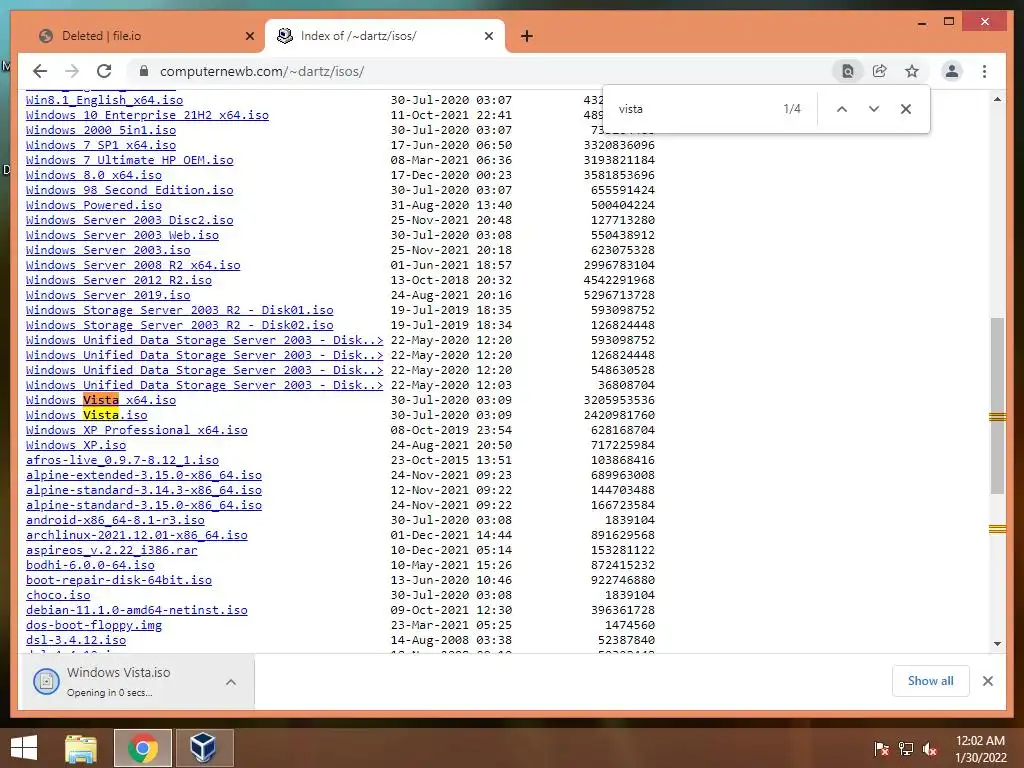
Task: Open boot-repair-disk-64bit.iso link
Action: [x=119, y=581]
